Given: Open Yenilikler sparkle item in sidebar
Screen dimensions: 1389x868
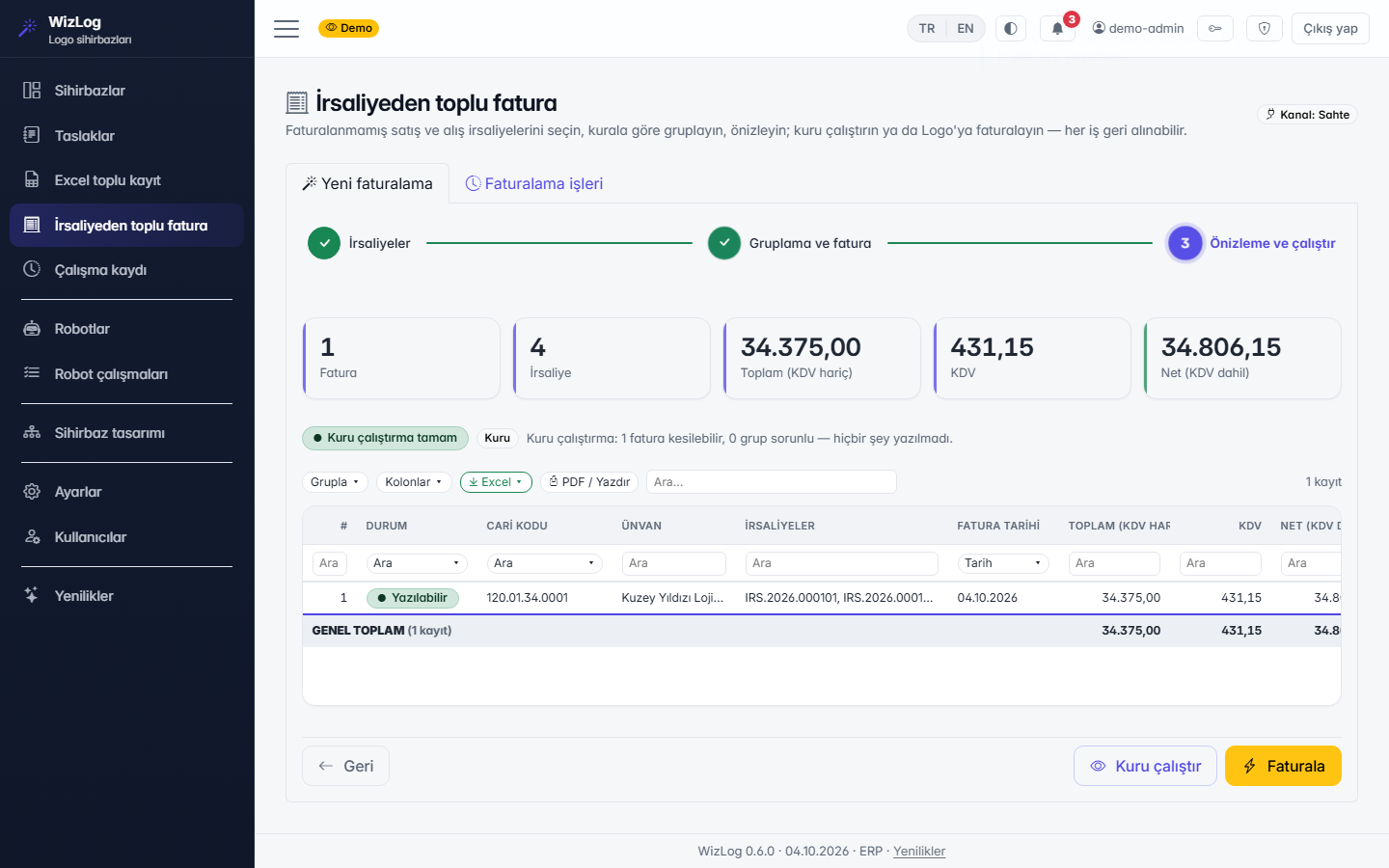Looking at the screenshot, I should click(x=126, y=596).
